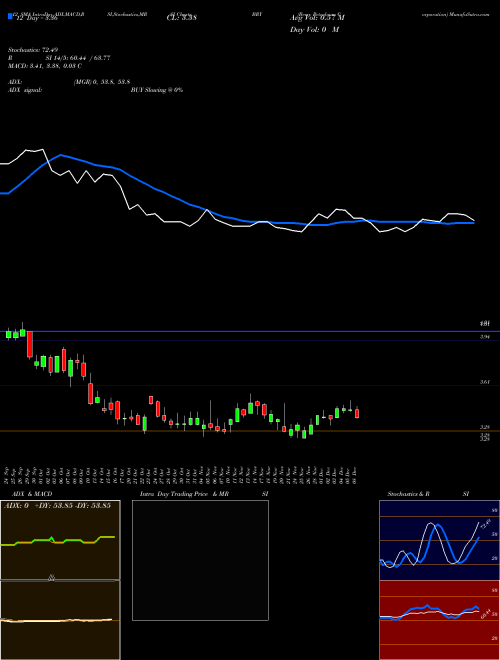Click the 'SI 14/3: 60.44 / 63.77' line
Viewport: 500px width, 660px height.
pos(78,58)
